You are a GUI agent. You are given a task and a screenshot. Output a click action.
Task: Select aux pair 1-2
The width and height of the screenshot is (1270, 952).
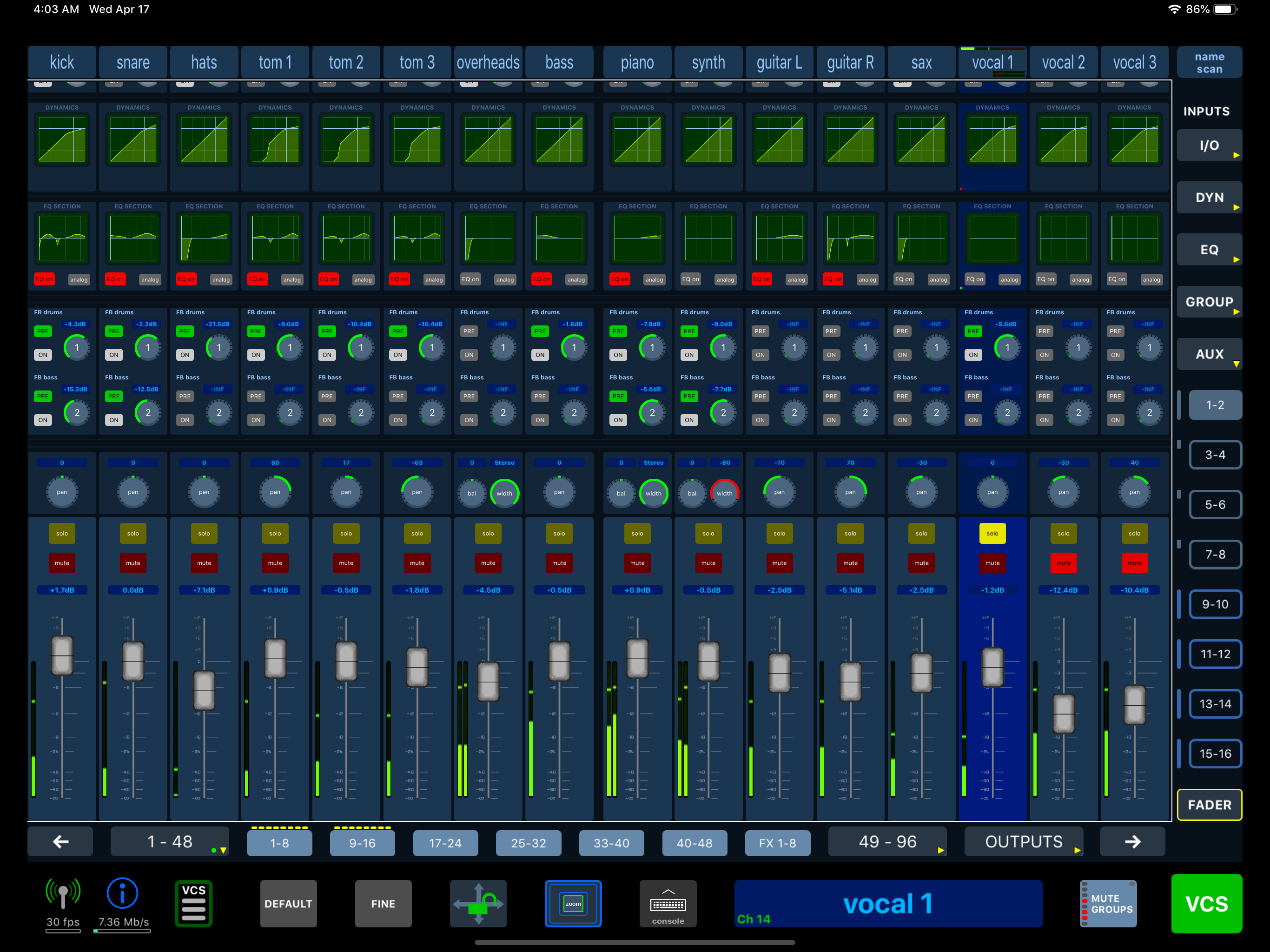[1215, 405]
